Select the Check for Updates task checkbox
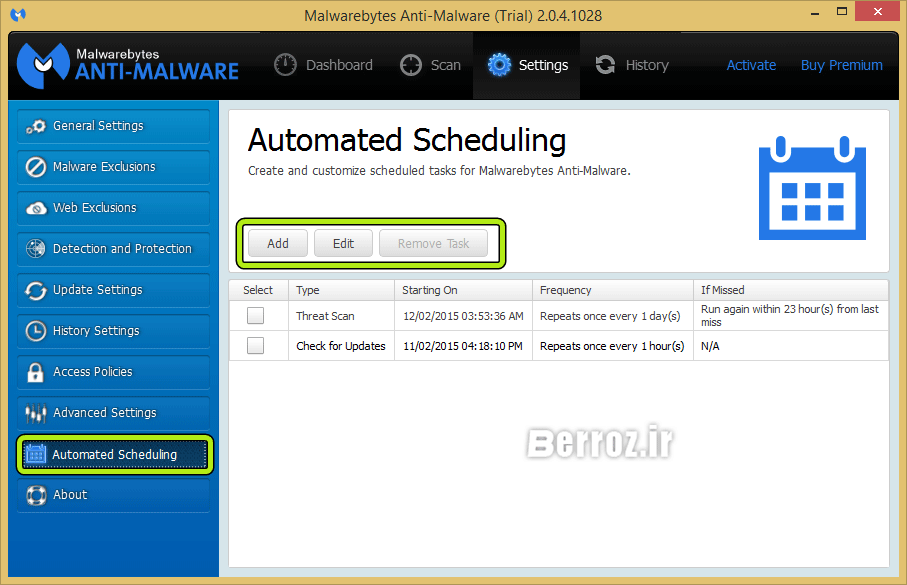This screenshot has width=907, height=585. [255, 345]
